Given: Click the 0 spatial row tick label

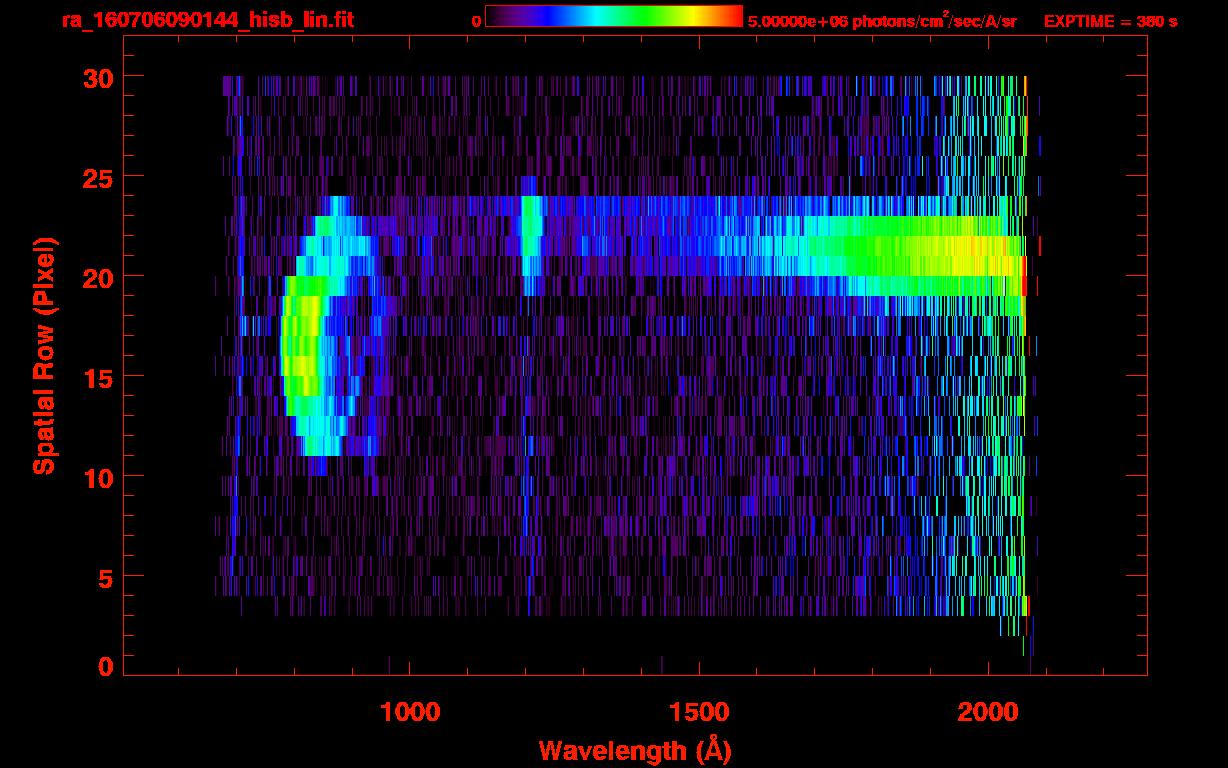Looking at the screenshot, I should point(106,666).
